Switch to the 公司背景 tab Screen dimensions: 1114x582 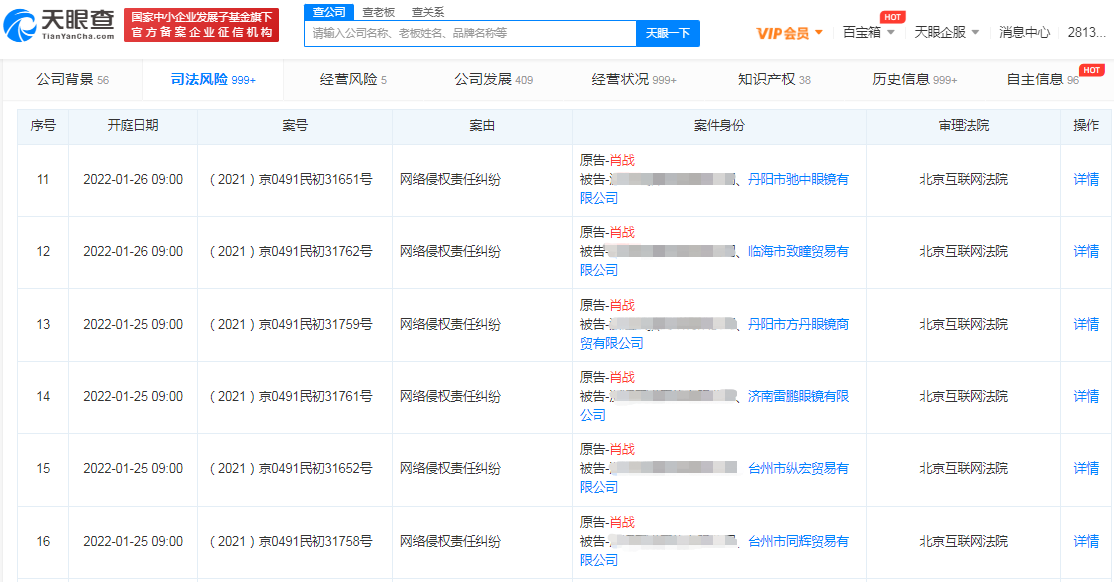tap(72, 80)
